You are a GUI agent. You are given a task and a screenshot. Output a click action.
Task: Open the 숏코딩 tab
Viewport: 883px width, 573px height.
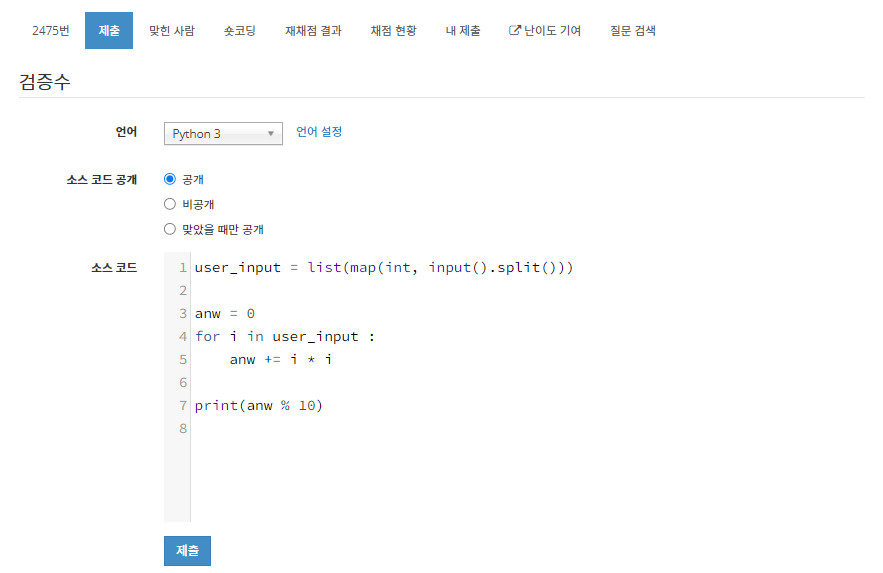(x=240, y=30)
